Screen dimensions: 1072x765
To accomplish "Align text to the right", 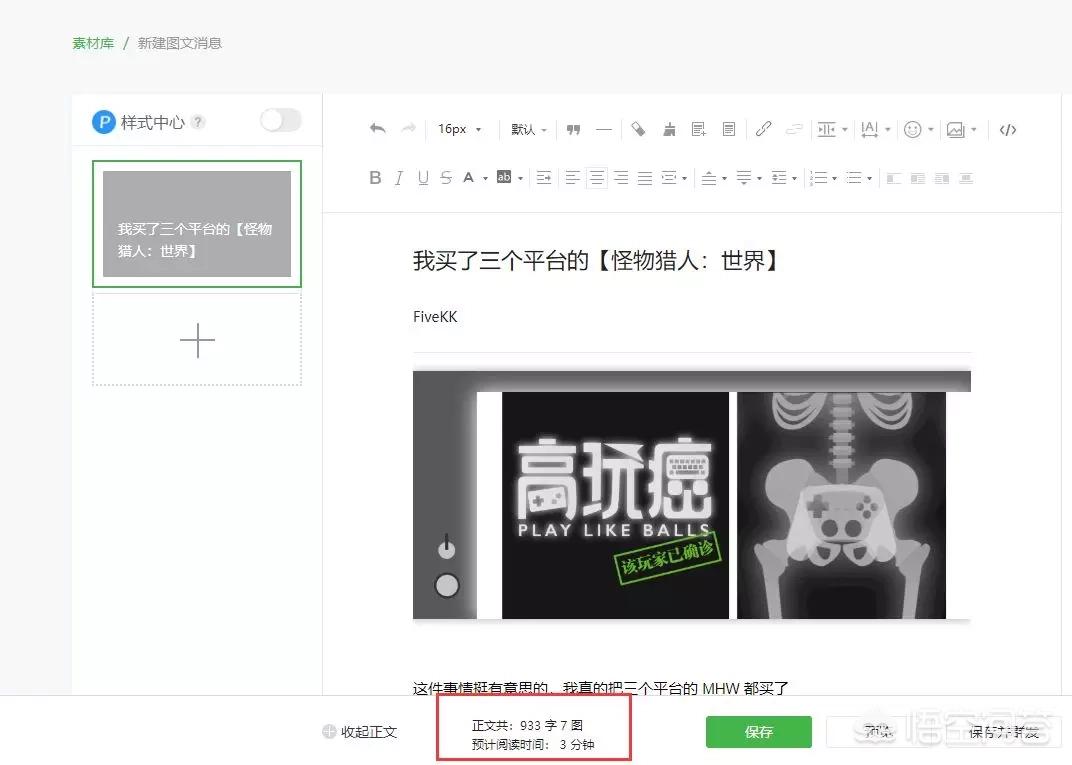I will click(621, 178).
